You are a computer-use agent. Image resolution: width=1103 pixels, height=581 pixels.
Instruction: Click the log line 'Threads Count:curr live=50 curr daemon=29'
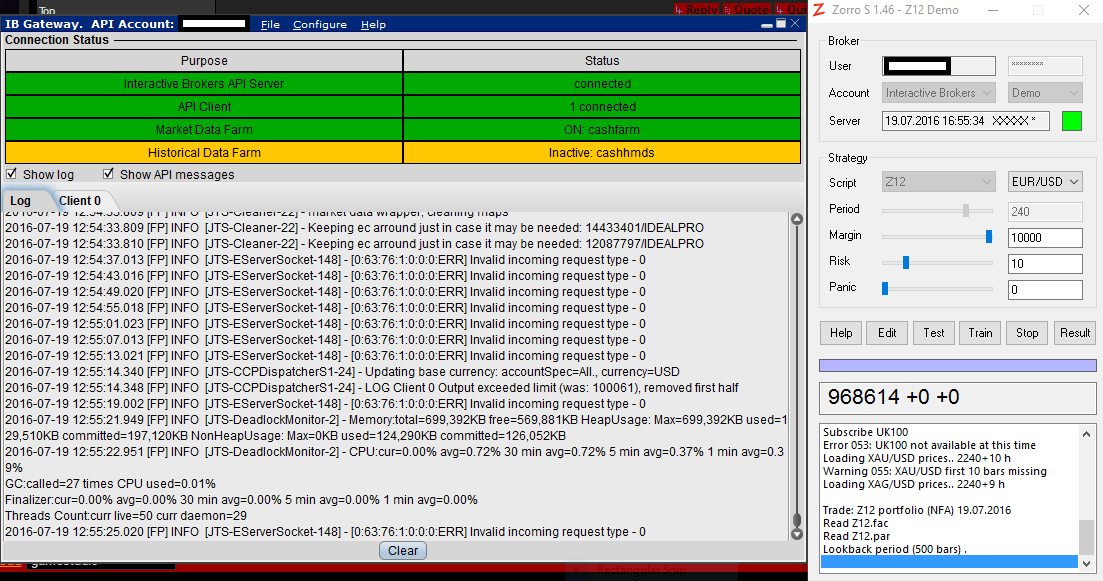point(126,516)
